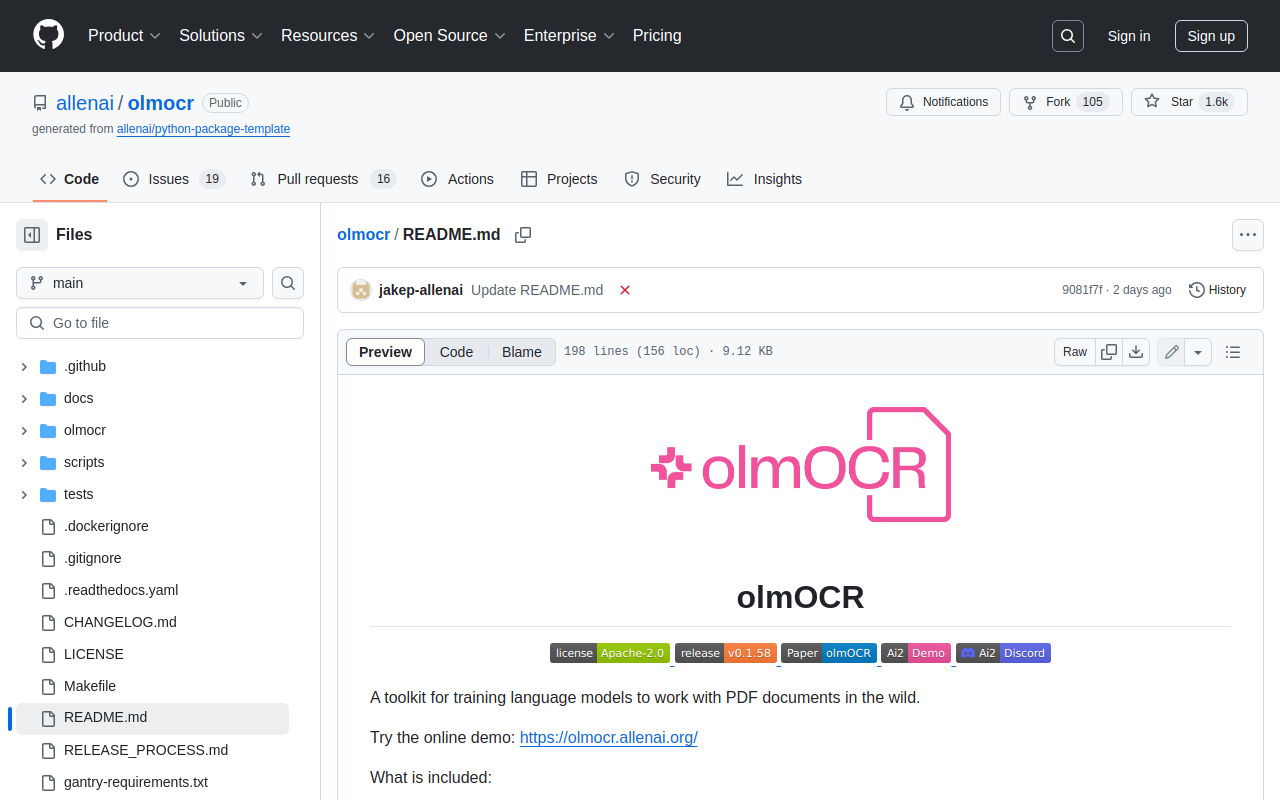Open the .github folder
The image size is (1280, 800).
click(x=85, y=366)
